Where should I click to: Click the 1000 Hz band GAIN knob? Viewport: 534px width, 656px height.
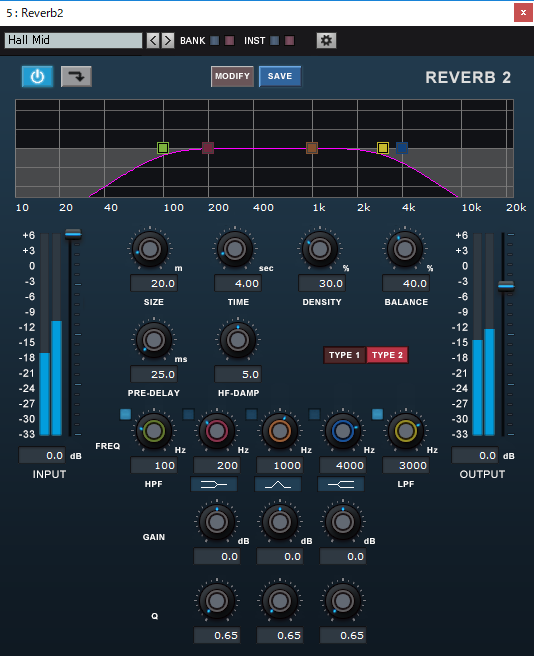(280, 522)
